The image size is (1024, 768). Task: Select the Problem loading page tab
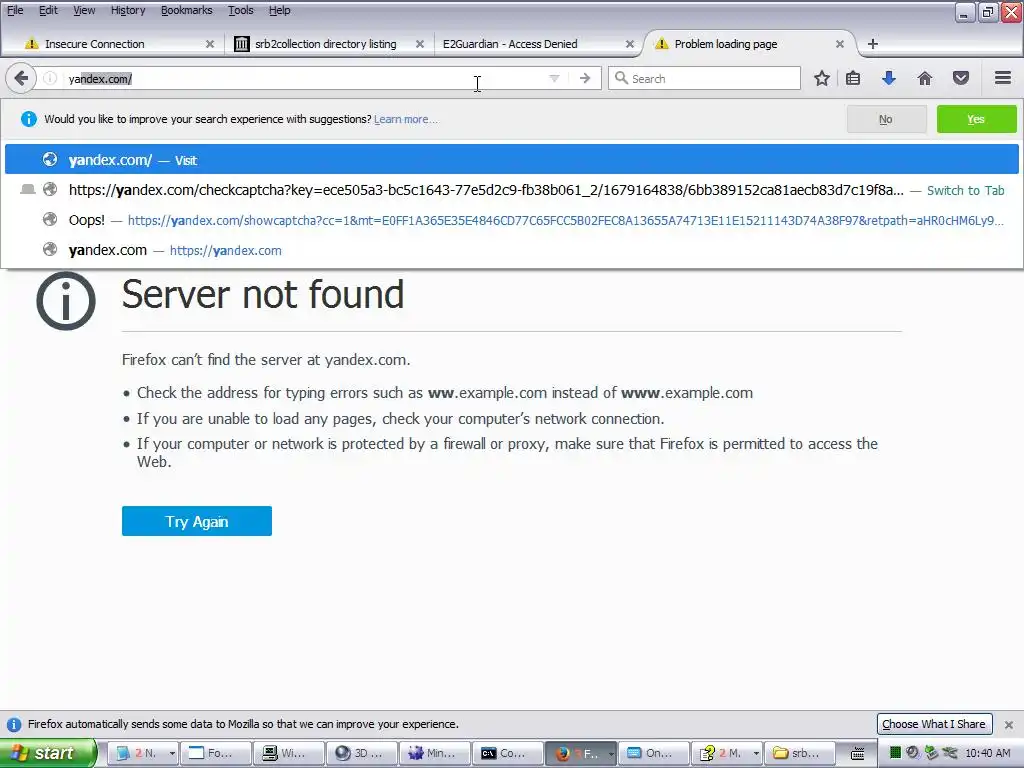click(750, 44)
